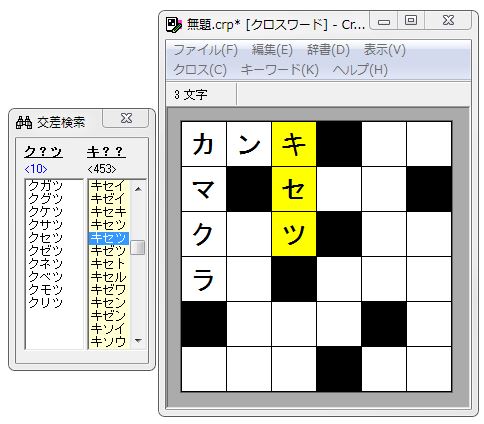Click the grid cell containing ラ
The image size is (484, 424).
[x=204, y=279]
